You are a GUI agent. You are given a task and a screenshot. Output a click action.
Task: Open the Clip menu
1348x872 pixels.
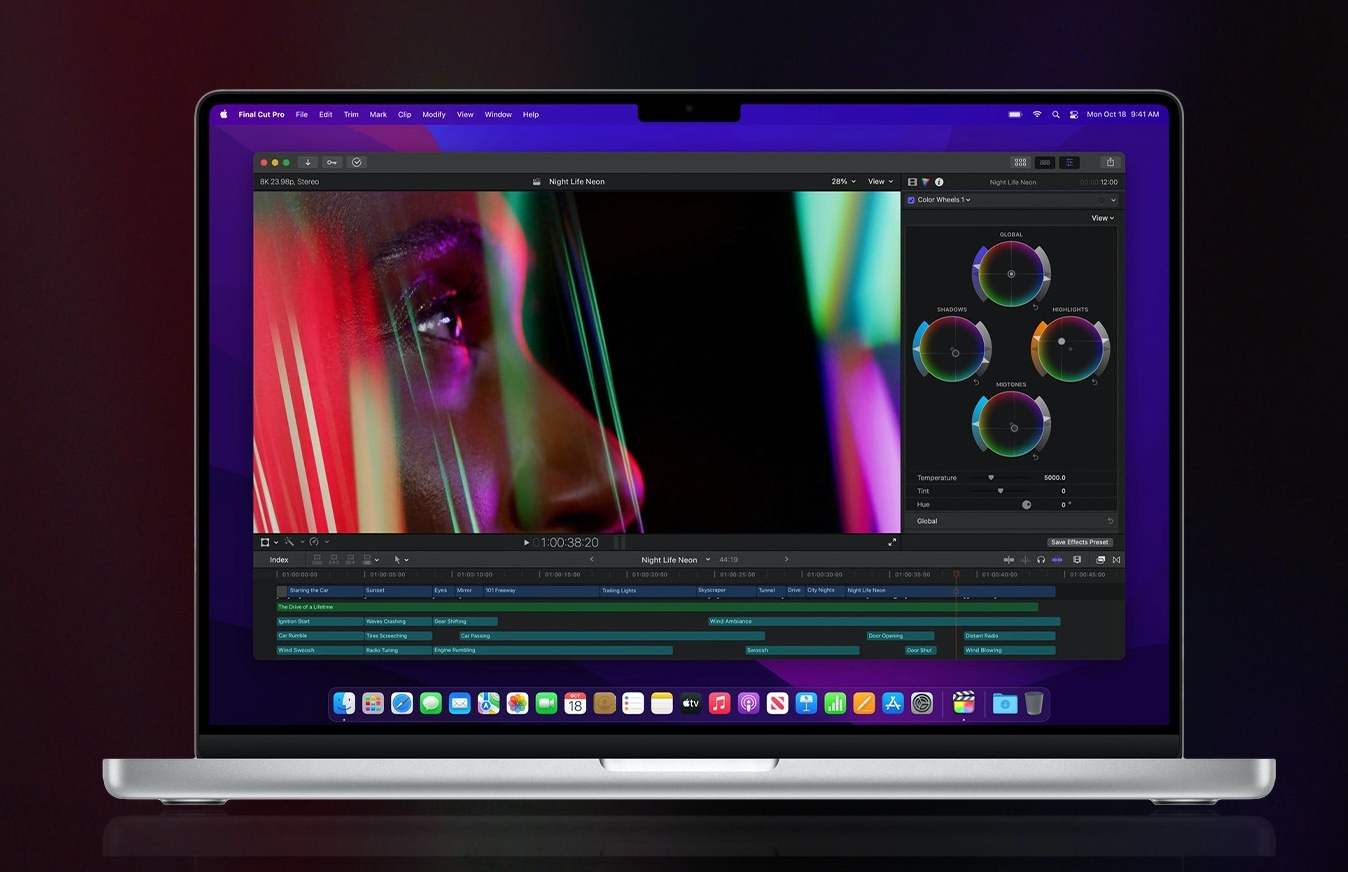coord(405,115)
